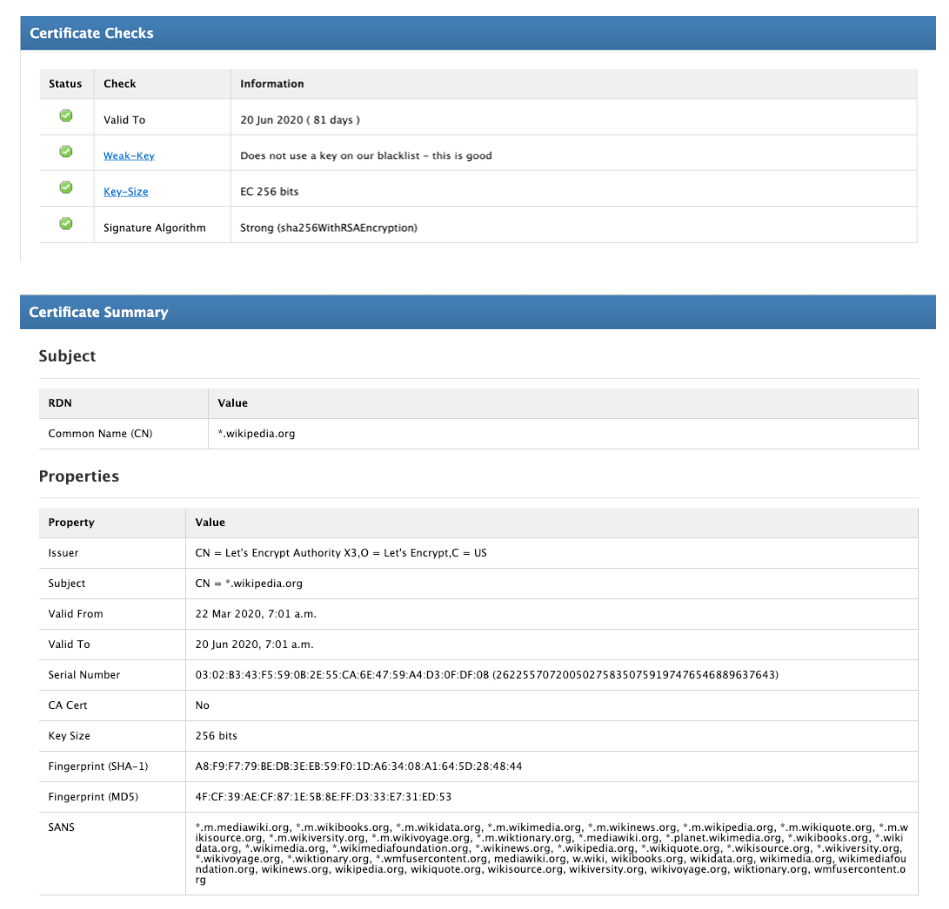Select the '256 bits' key size value
The width and height of the screenshot is (949, 909).
(x=216, y=736)
